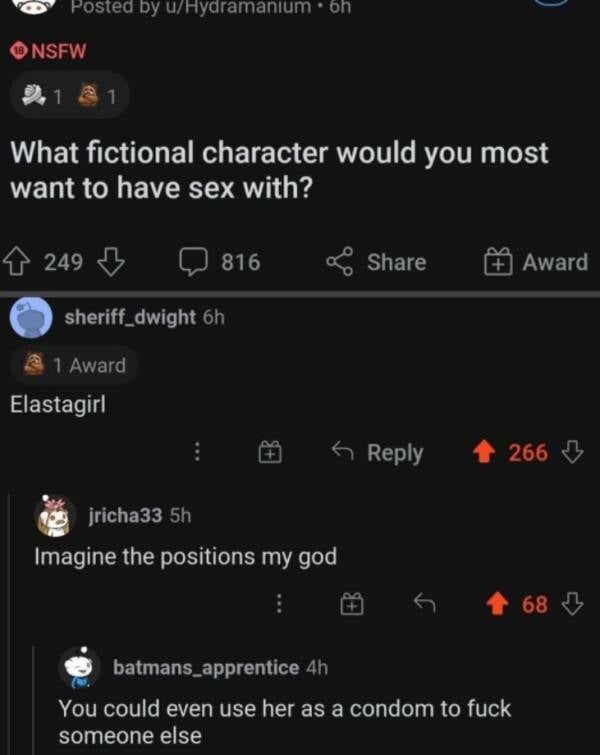This screenshot has width=600, height=755.
Task: Give the post an Award
Action: (x=537, y=263)
